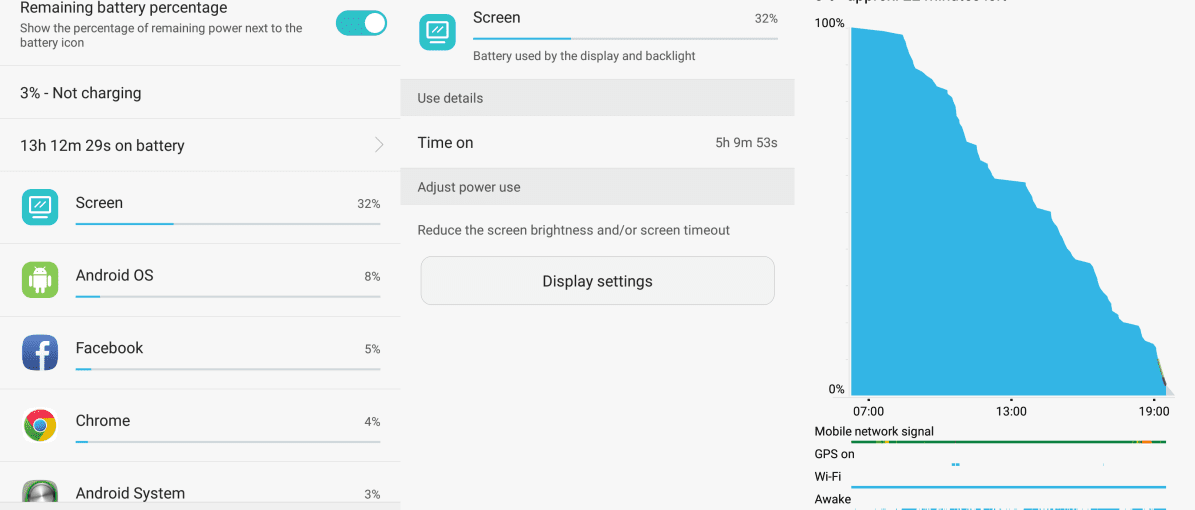Open the Screen 32% usage item
Image resolution: width=1195 pixels, height=510 pixels.
200,207
